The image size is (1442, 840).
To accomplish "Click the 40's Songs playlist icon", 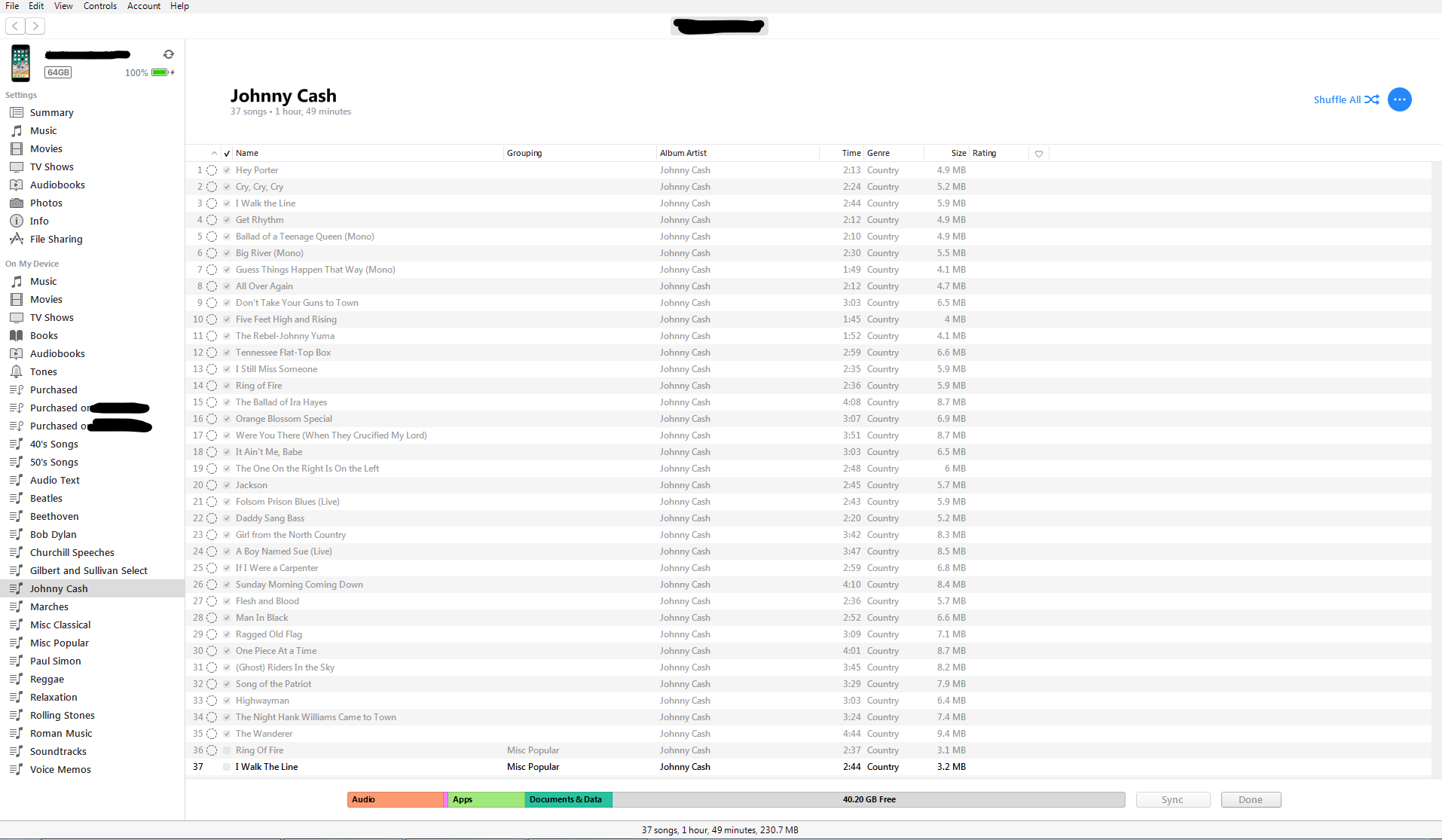I will pyautogui.click(x=17, y=444).
